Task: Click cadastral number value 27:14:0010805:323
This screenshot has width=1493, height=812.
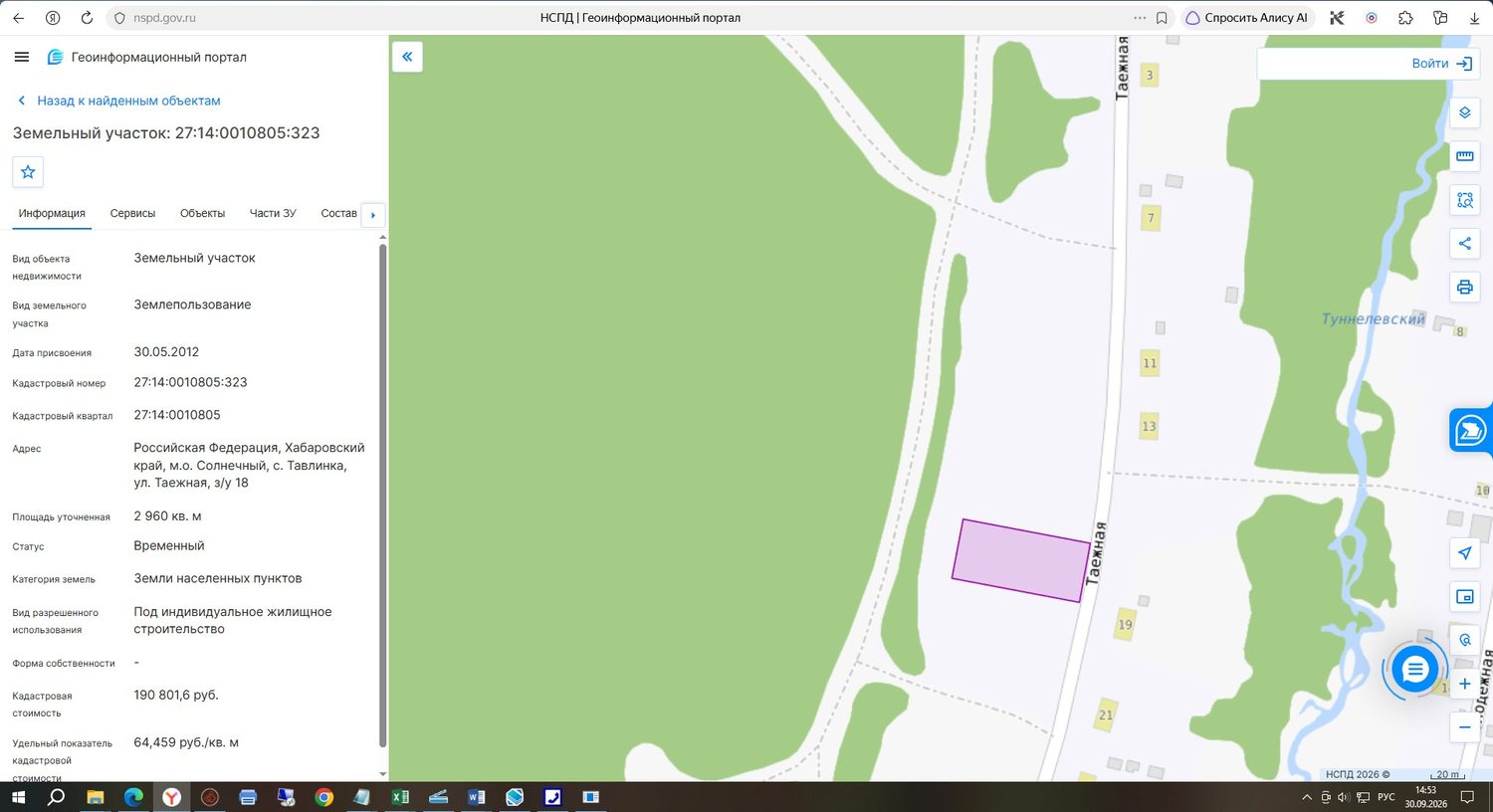Action: coord(190,382)
